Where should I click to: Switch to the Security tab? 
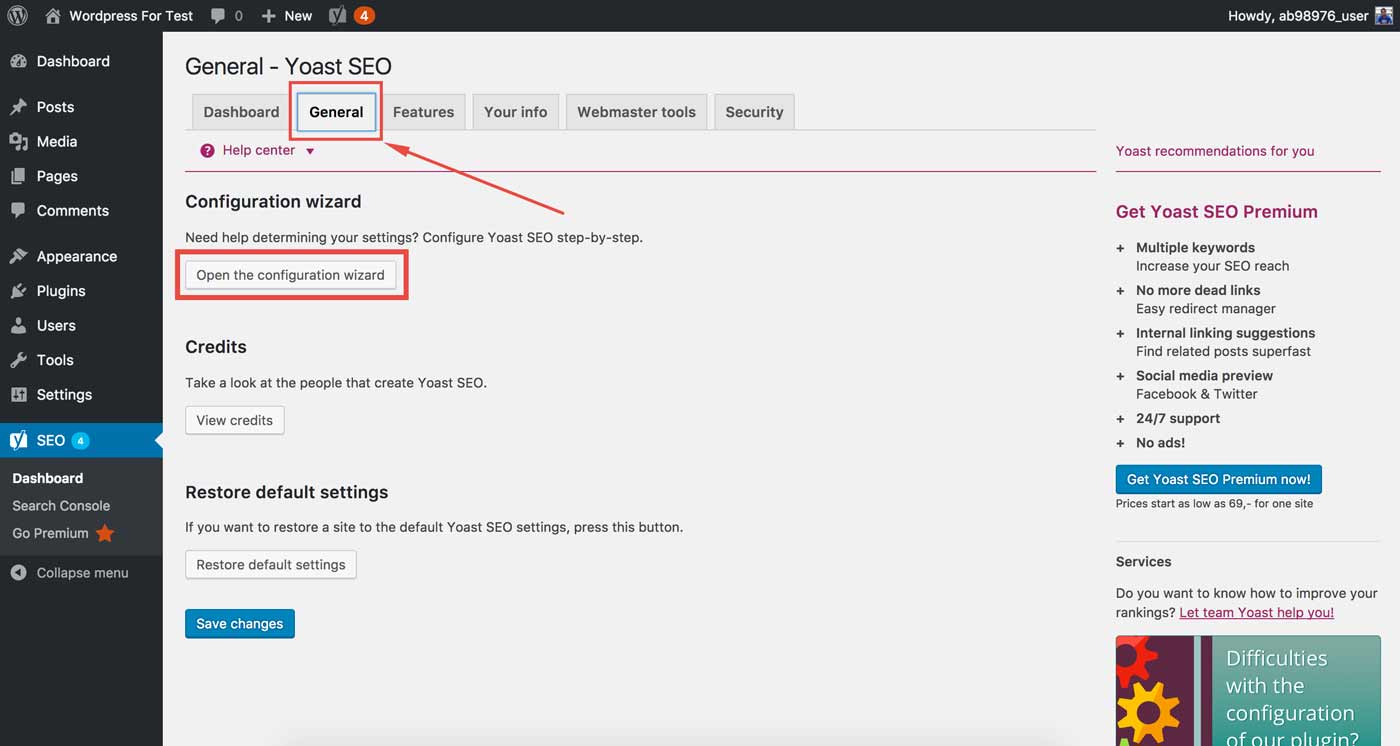click(754, 112)
